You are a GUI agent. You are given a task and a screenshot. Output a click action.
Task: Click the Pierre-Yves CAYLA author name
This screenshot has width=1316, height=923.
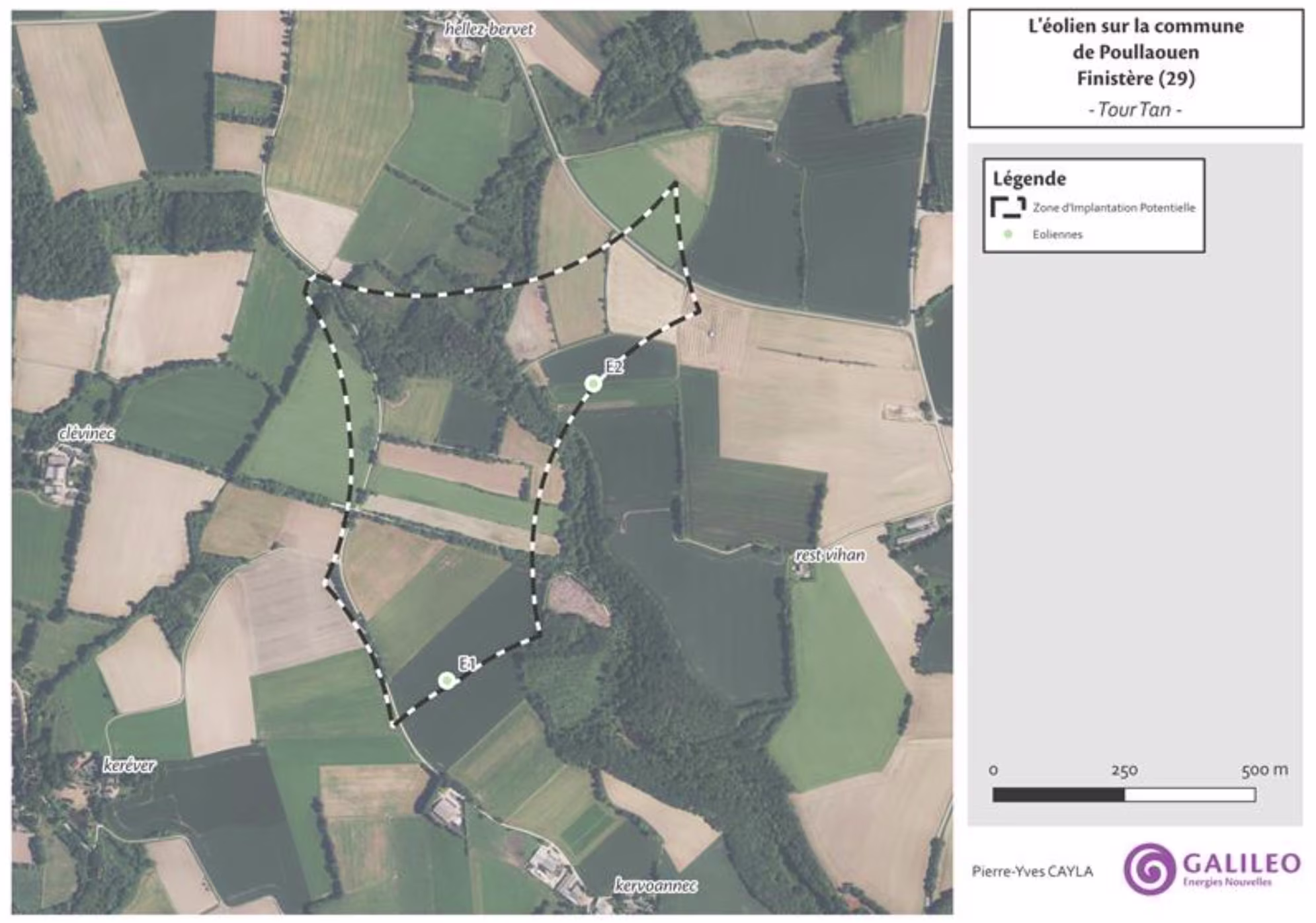coord(1032,871)
